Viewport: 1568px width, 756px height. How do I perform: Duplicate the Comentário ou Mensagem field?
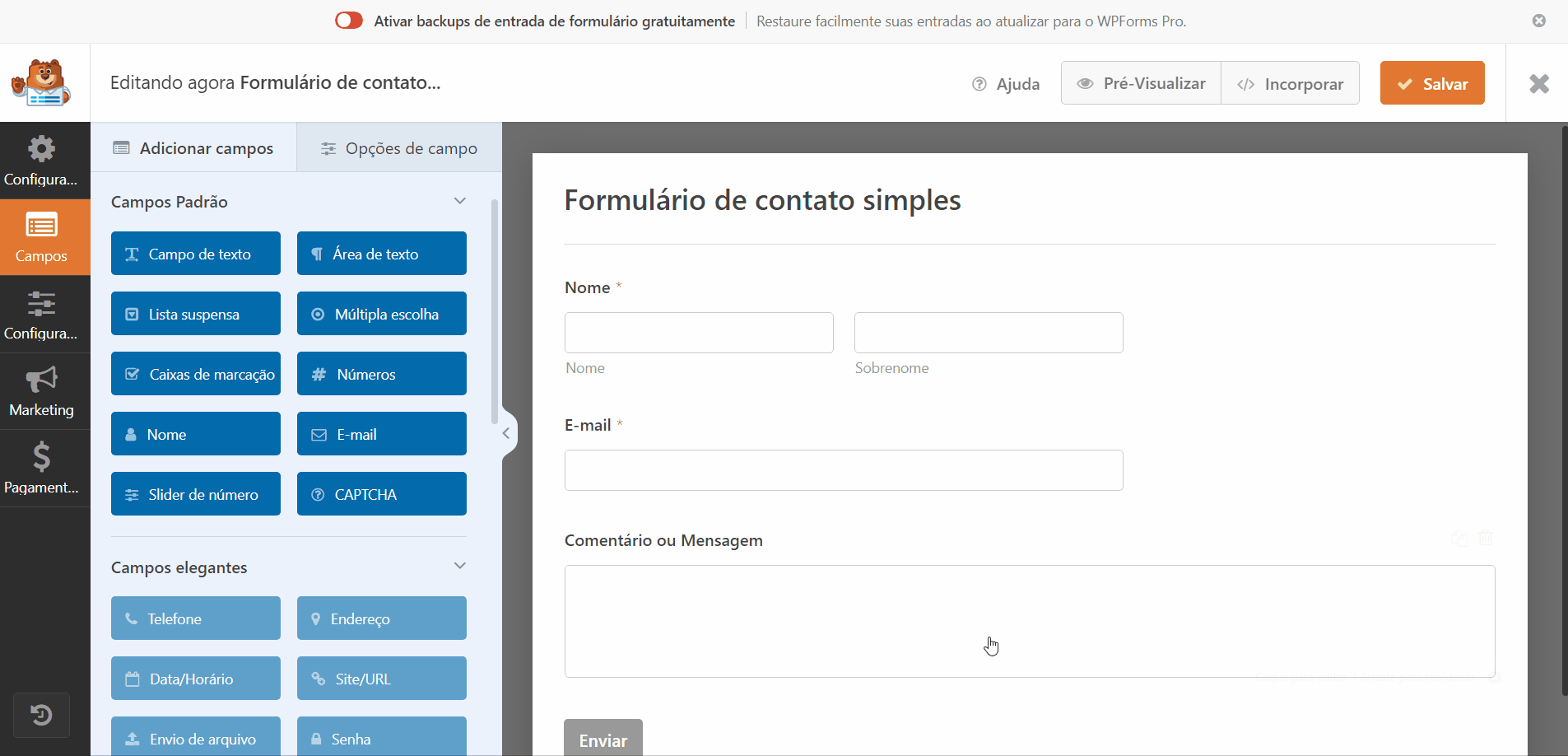pyautogui.click(x=1460, y=538)
